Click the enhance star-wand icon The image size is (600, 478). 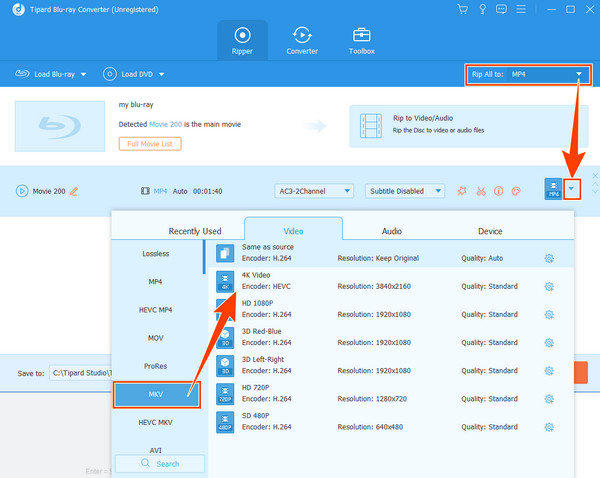(x=462, y=191)
